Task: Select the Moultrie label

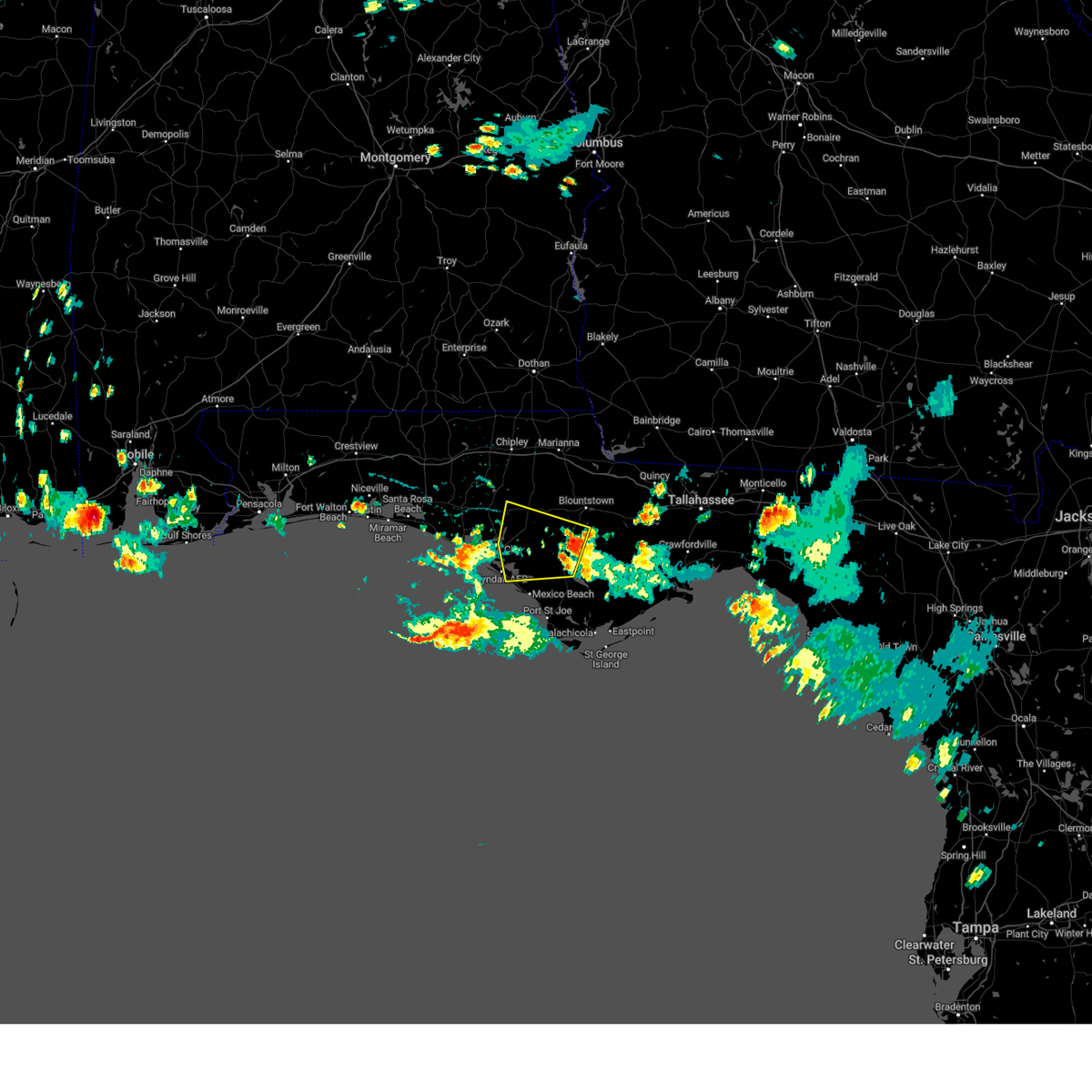Action: pos(775,371)
